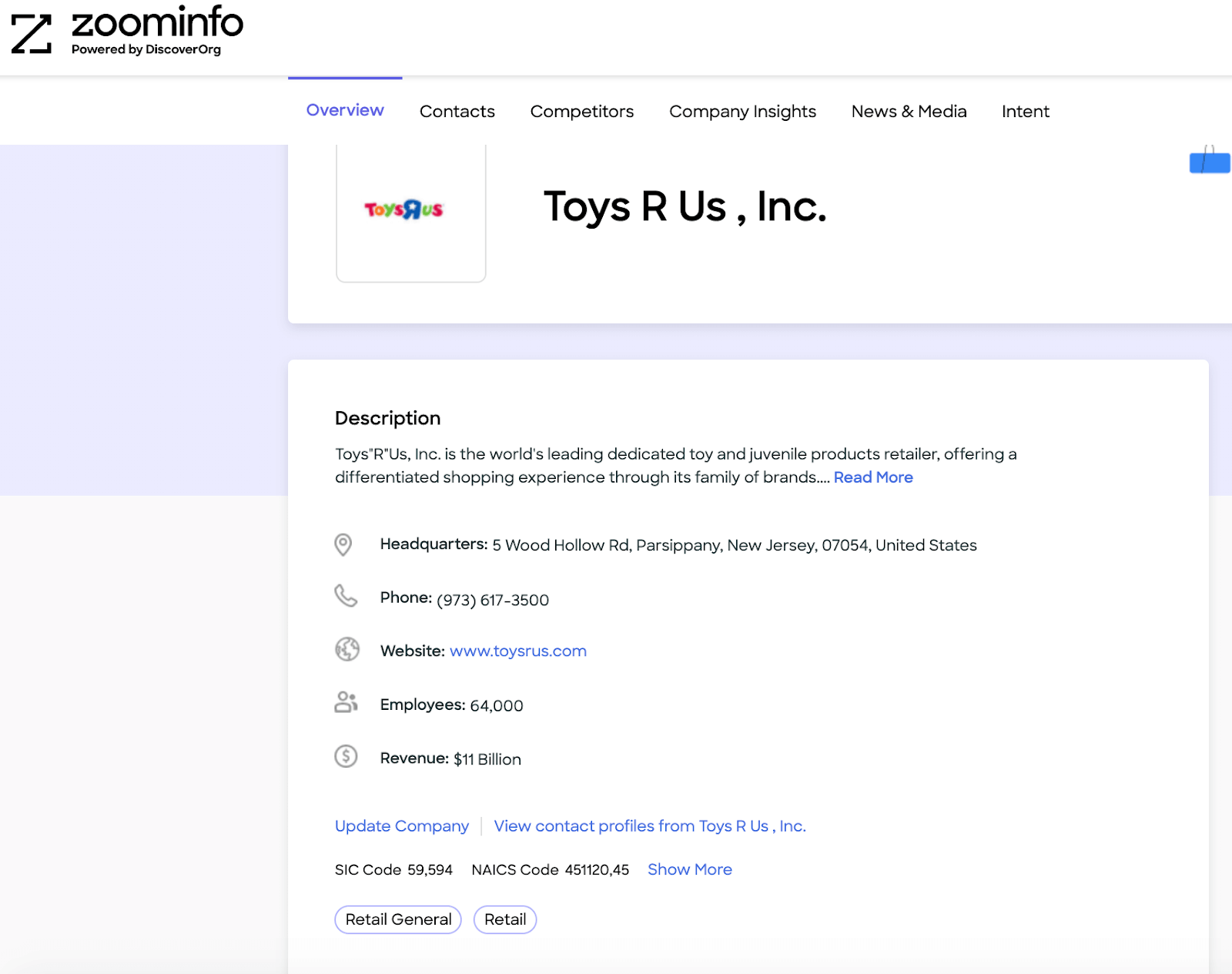Open the News & Media tab

[909, 112]
